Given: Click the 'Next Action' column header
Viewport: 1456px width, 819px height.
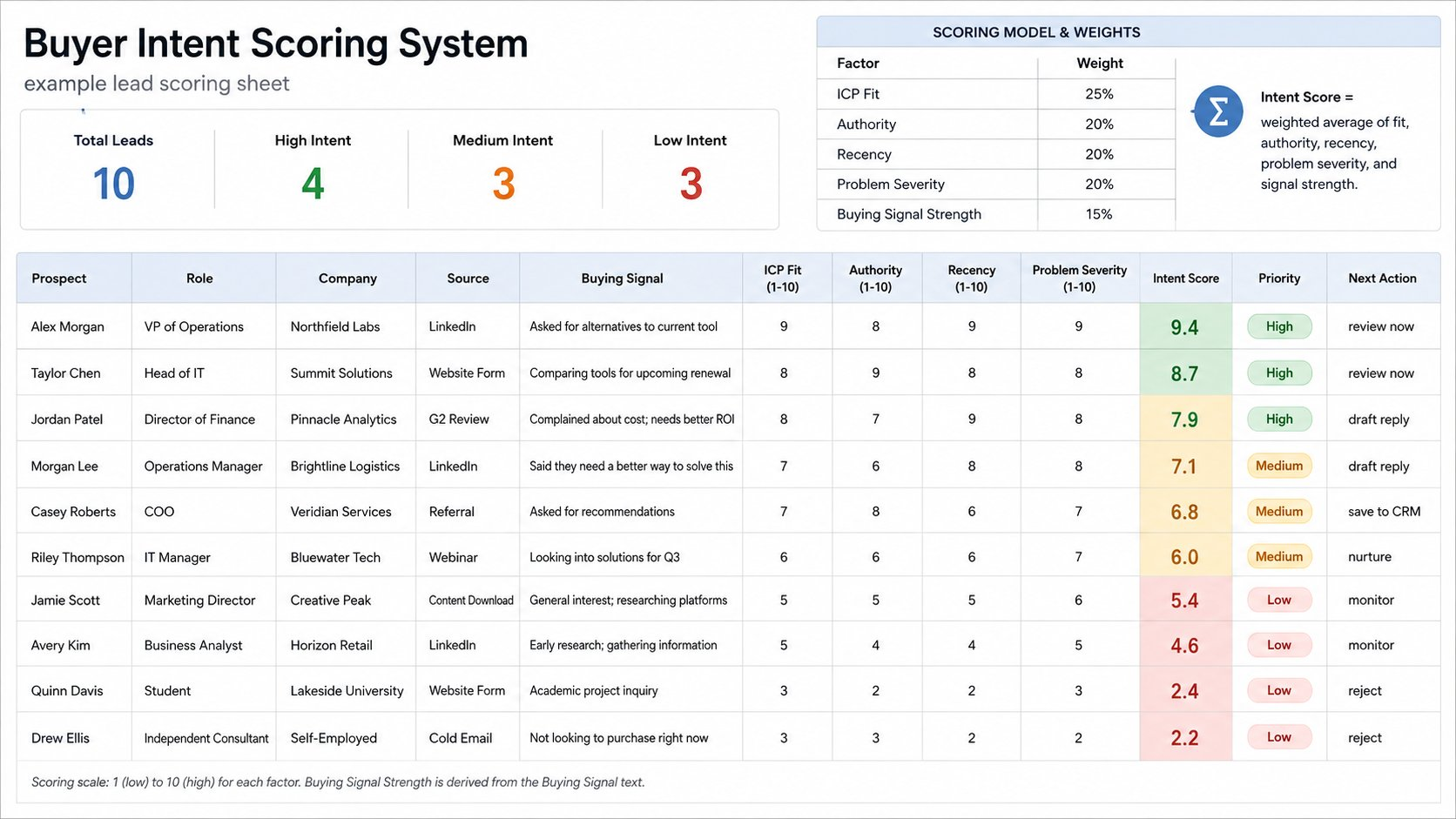Looking at the screenshot, I should (1382, 279).
